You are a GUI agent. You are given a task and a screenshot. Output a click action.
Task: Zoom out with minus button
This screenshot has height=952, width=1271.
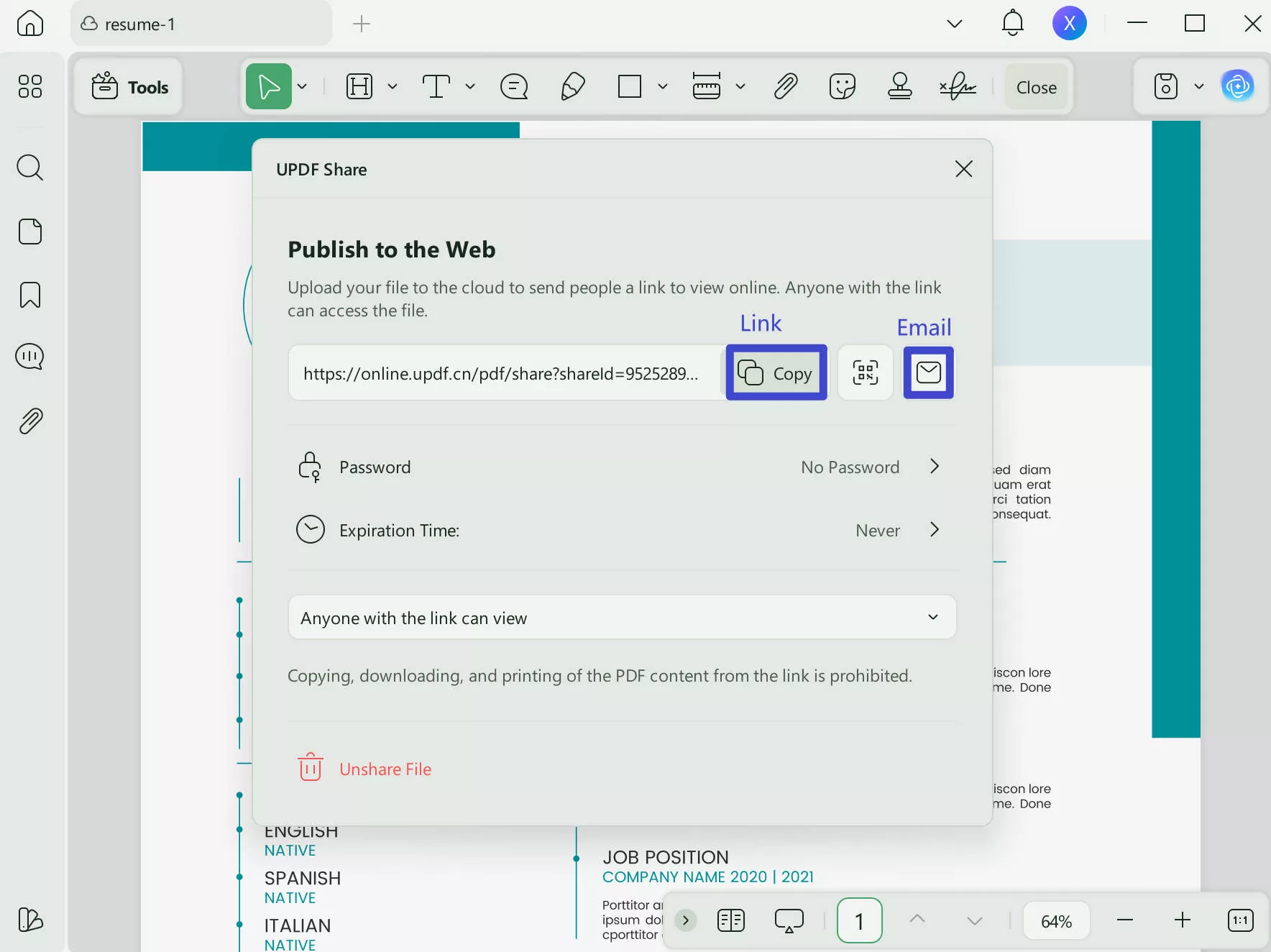click(x=1125, y=920)
